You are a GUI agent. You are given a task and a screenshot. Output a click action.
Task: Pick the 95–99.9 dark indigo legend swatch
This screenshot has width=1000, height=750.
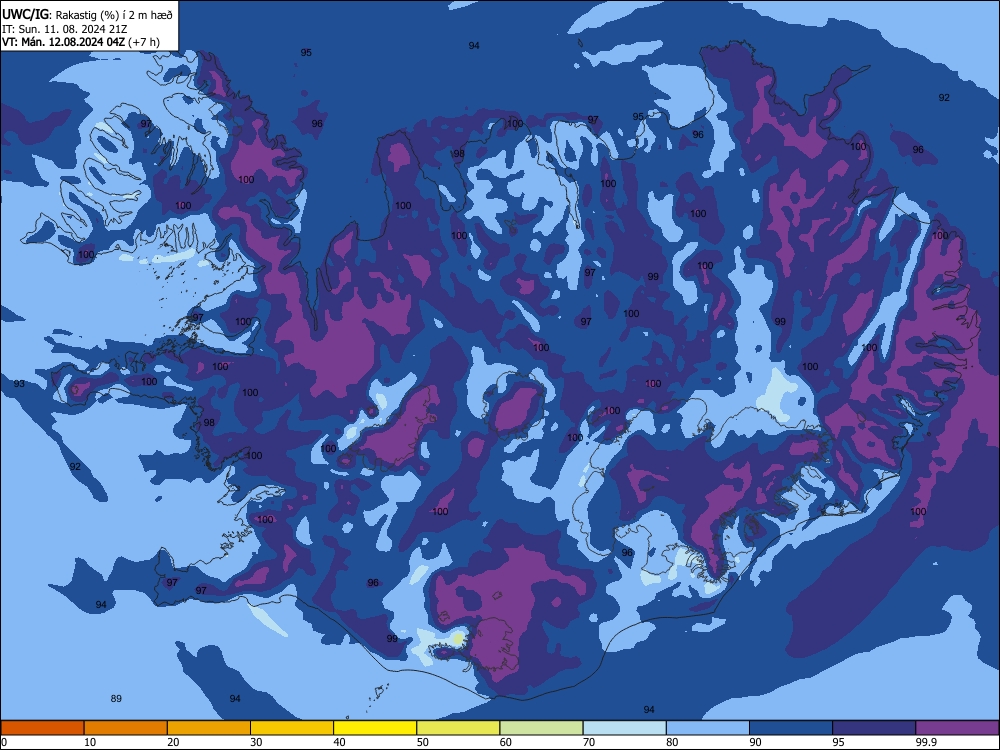click(874, 728)
